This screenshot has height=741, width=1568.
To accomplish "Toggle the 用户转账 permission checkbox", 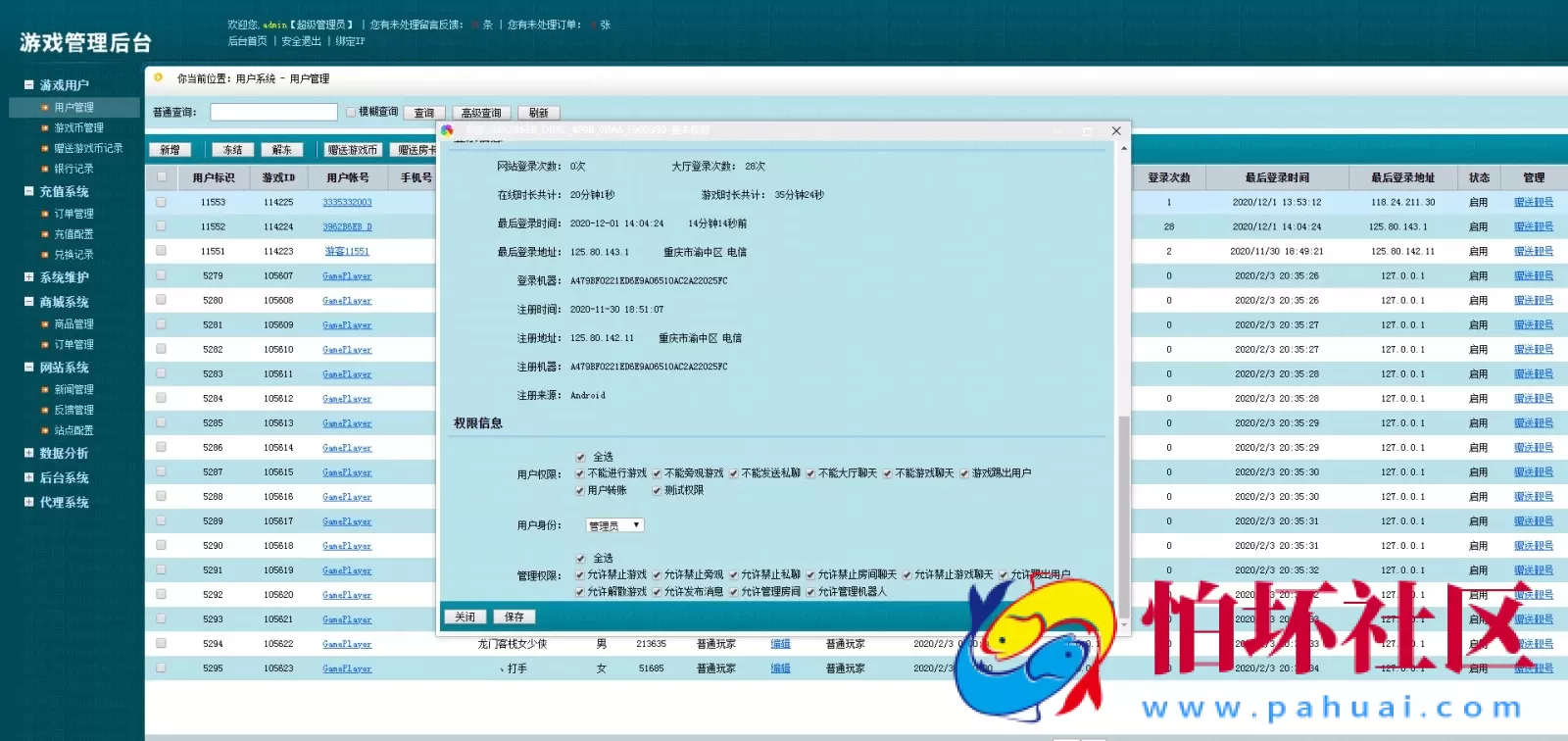I will click(579, 491).
